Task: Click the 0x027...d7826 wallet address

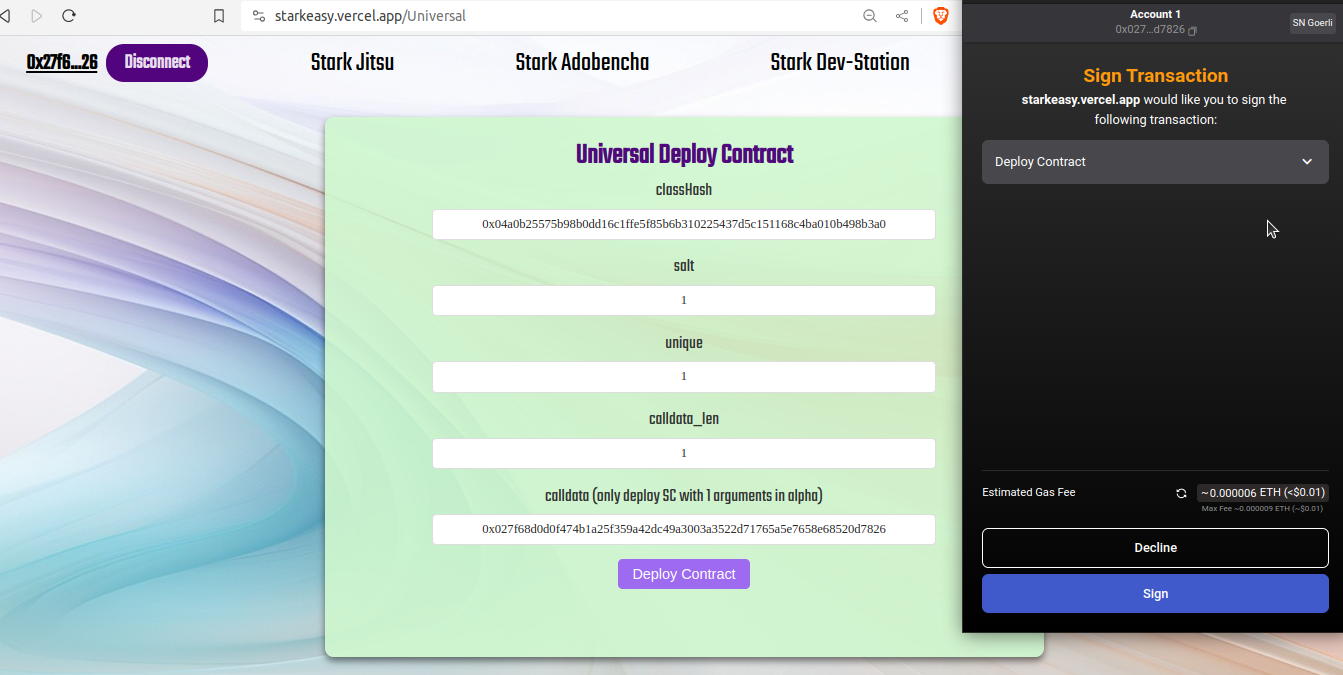Action: point(1150,30)
